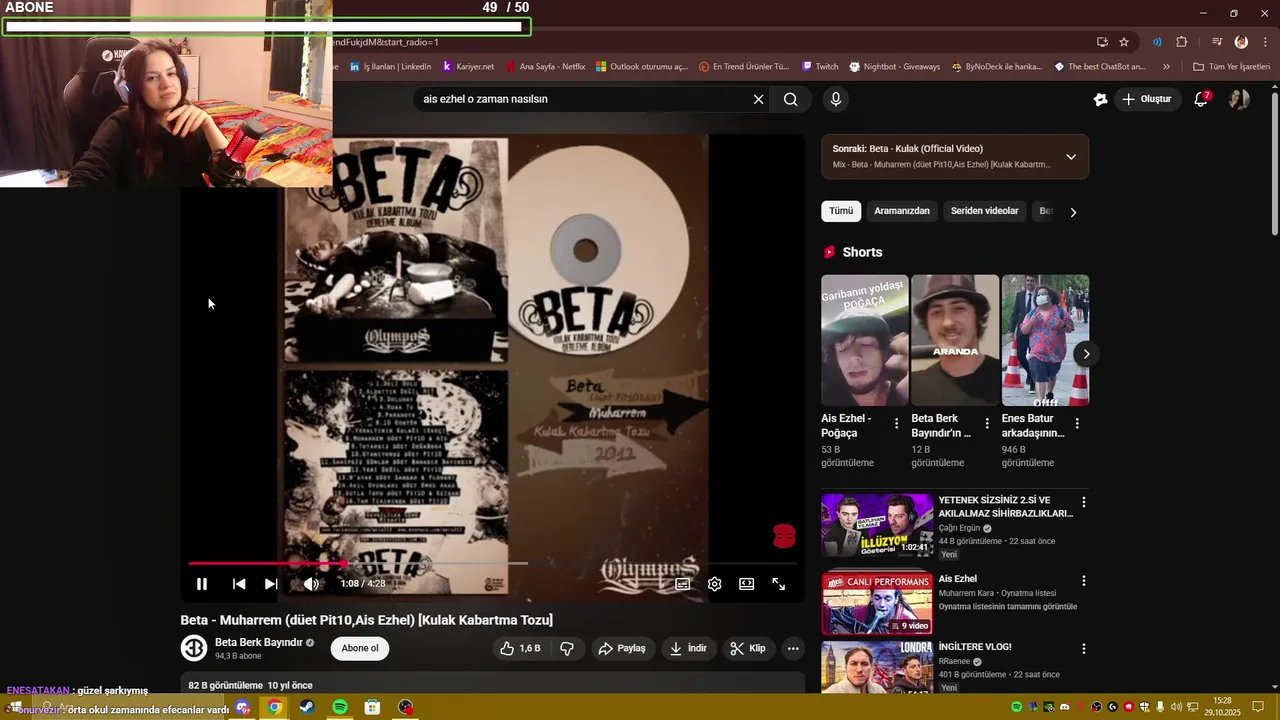
Task: Start a voice search with the microphone
Action: click(836, 99)
